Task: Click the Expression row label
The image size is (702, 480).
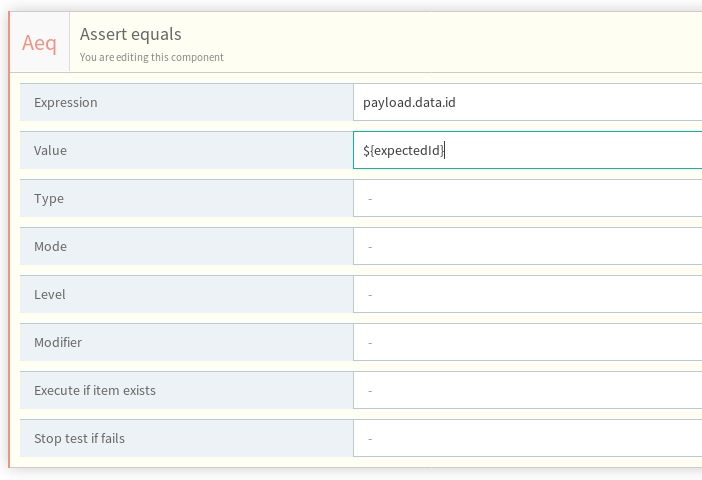Action: [66, 102]
